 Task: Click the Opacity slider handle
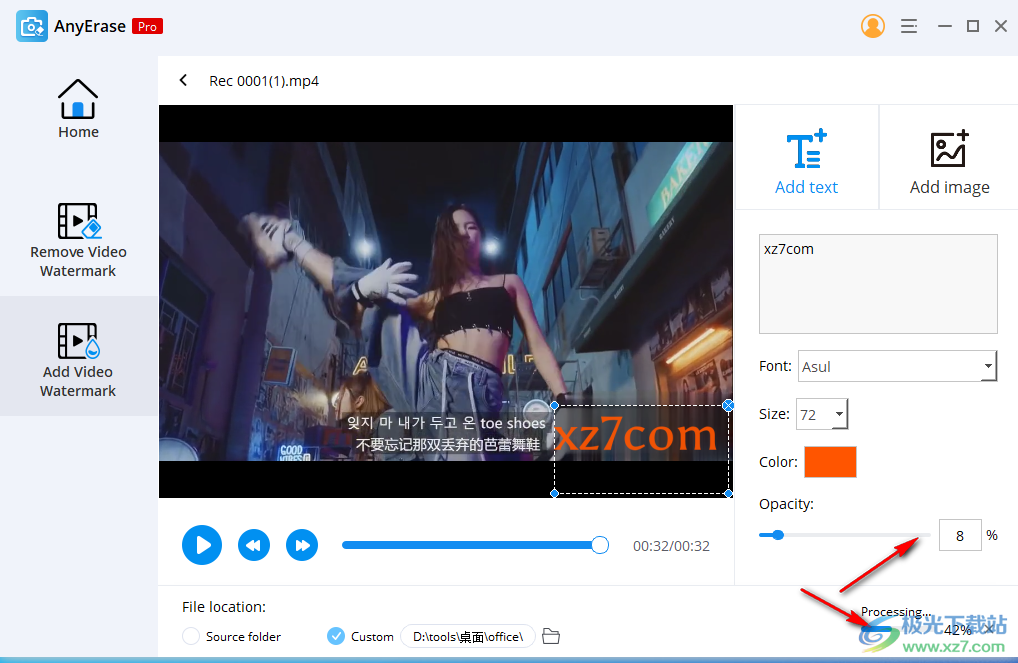pyautogui.click(x=778, y=535)
